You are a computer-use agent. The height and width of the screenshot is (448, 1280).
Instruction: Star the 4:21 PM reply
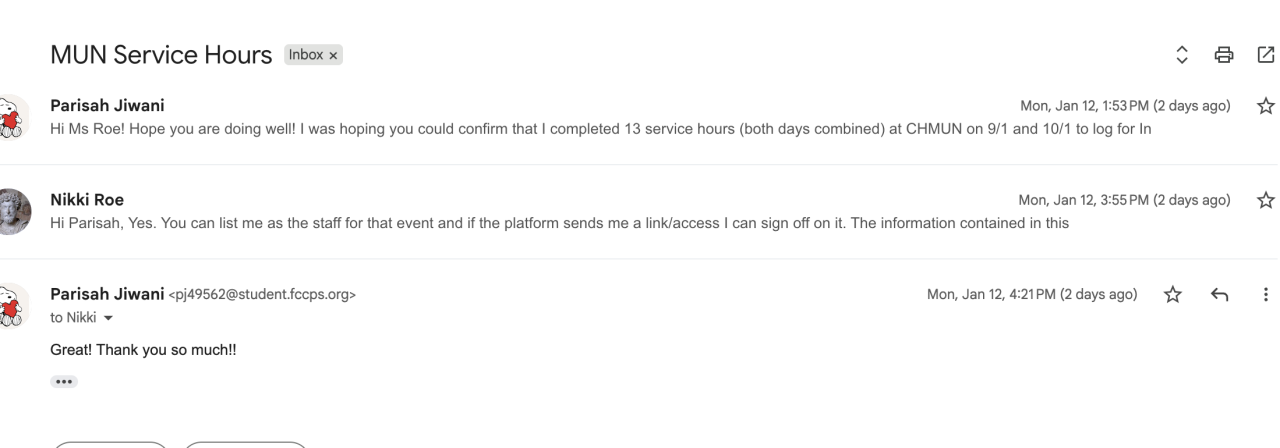coord(1174,294)
